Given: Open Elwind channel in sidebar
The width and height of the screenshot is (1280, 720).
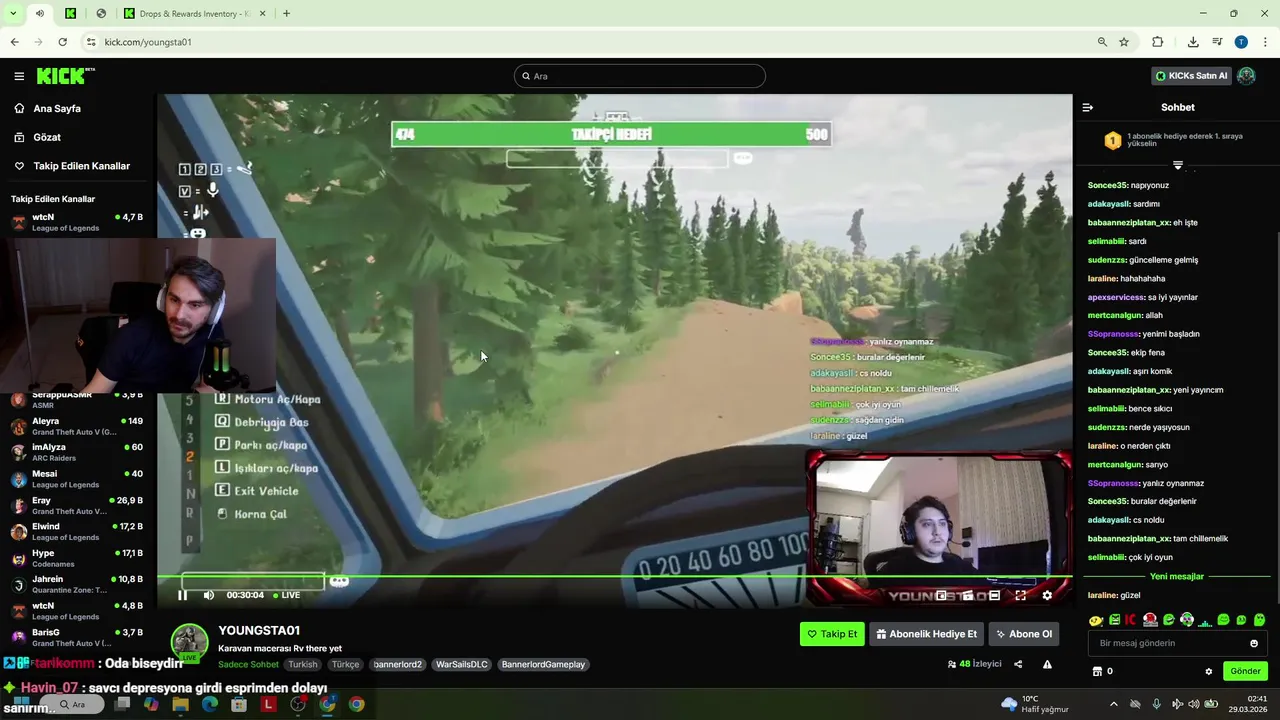Looking at the screenshot, I should tap(78, 531).
